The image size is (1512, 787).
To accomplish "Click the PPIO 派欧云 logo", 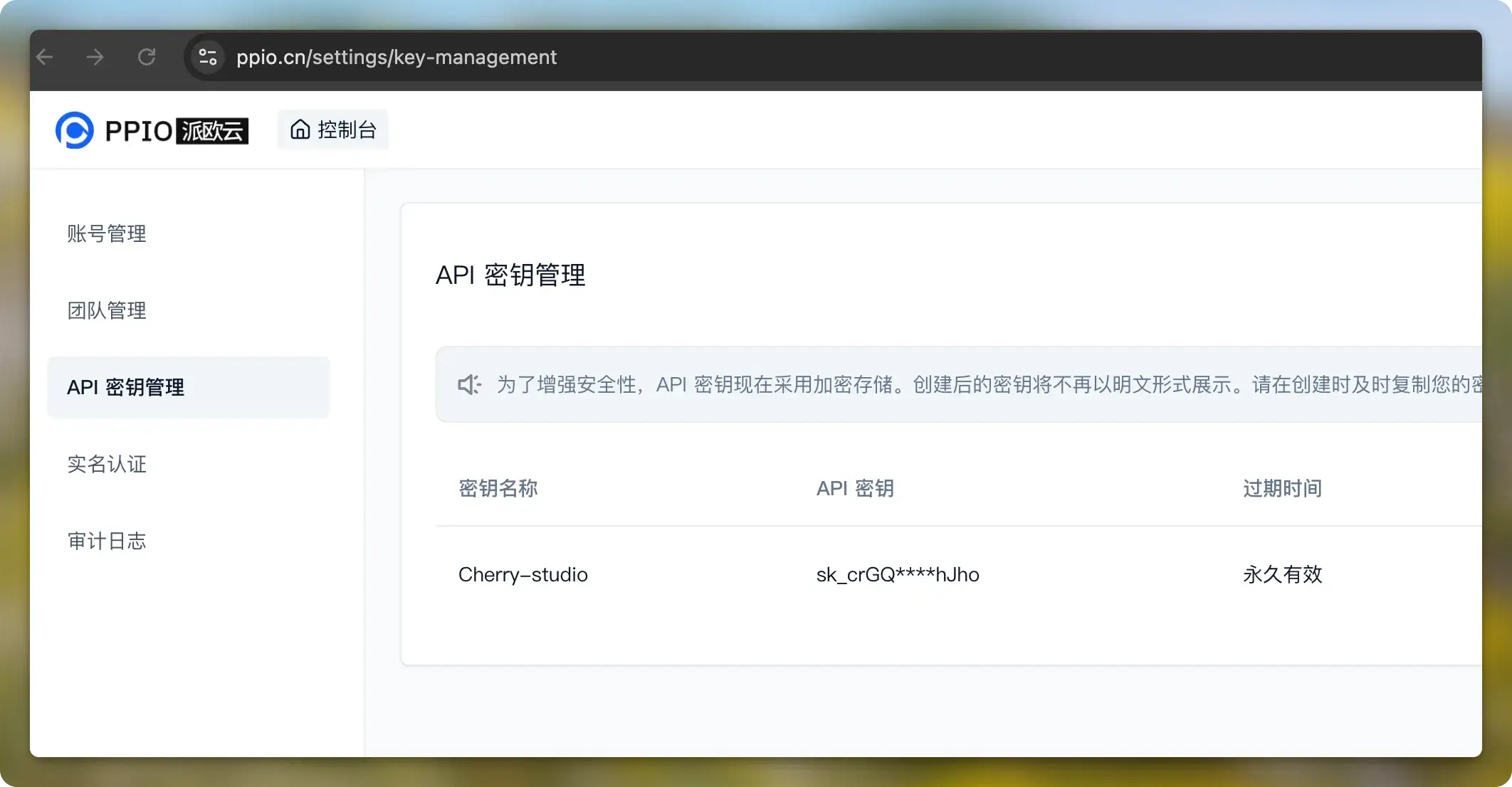I will pos(151,130).
